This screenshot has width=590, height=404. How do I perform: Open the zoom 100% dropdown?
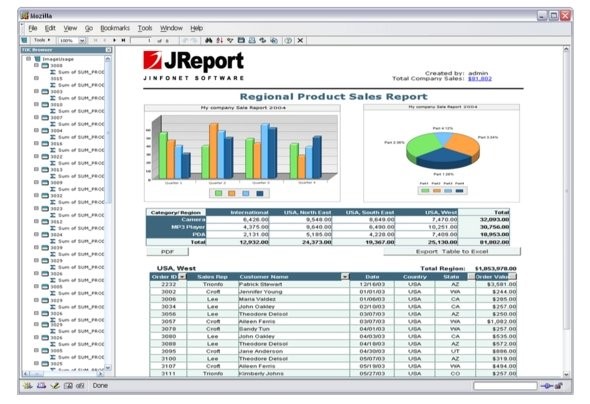tap(82, 41)
